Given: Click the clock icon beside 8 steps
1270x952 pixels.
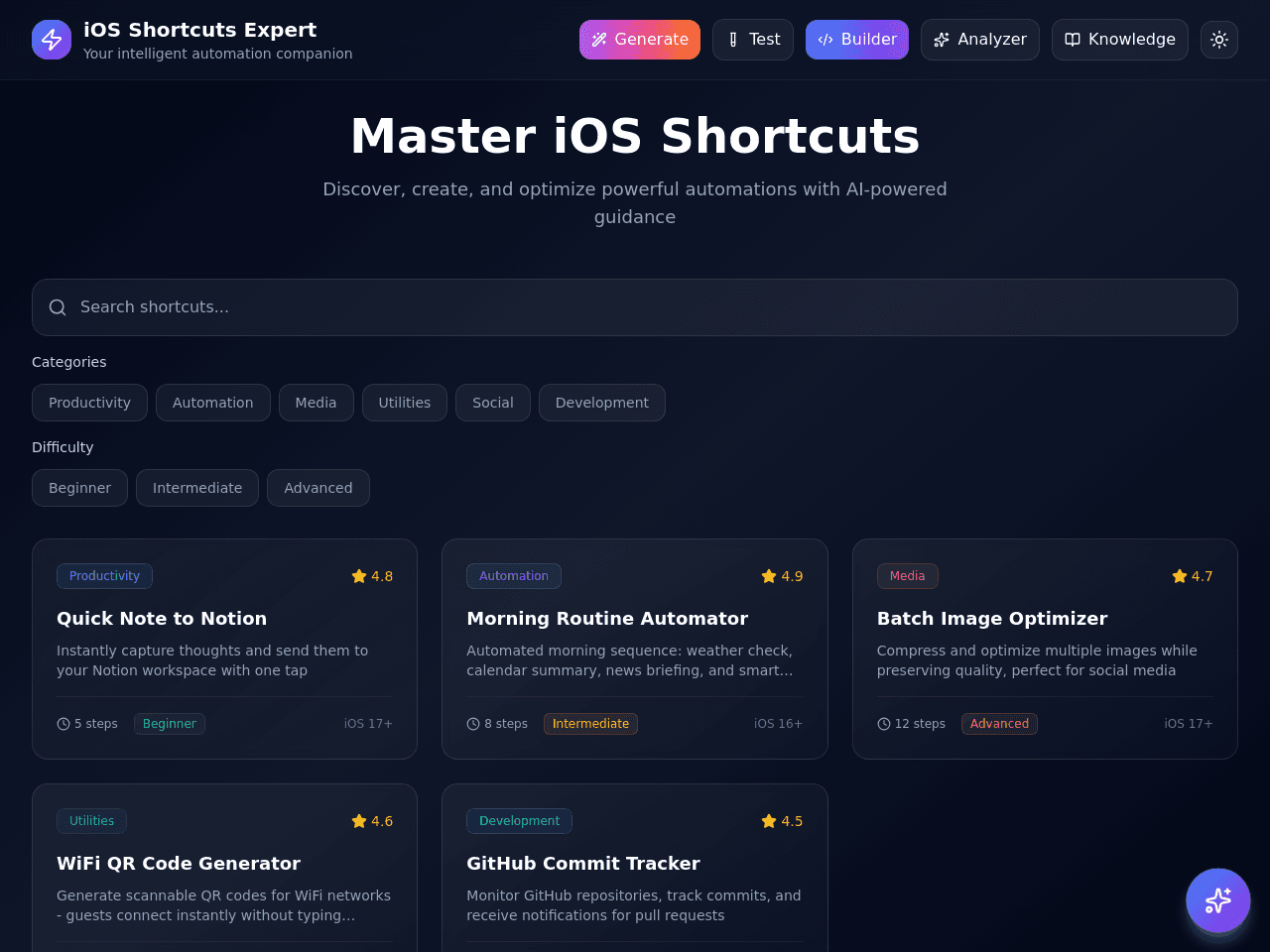Looking at the screenshot, I should pos(473,724).
